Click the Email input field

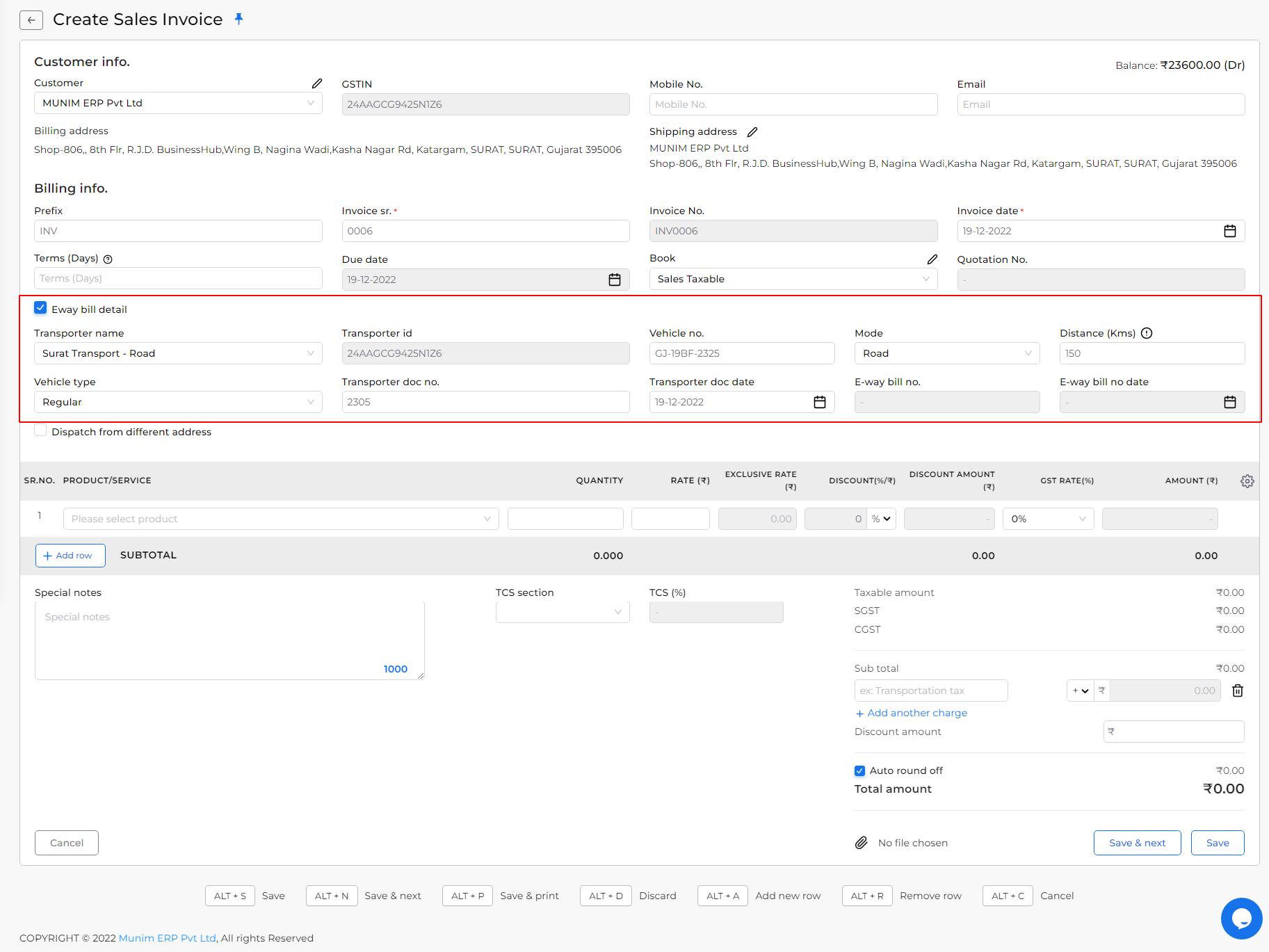1101,104
